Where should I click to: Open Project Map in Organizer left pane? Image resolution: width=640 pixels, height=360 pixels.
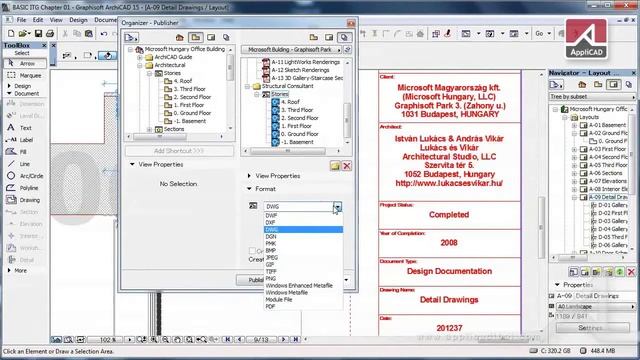[x=180, y=38]
